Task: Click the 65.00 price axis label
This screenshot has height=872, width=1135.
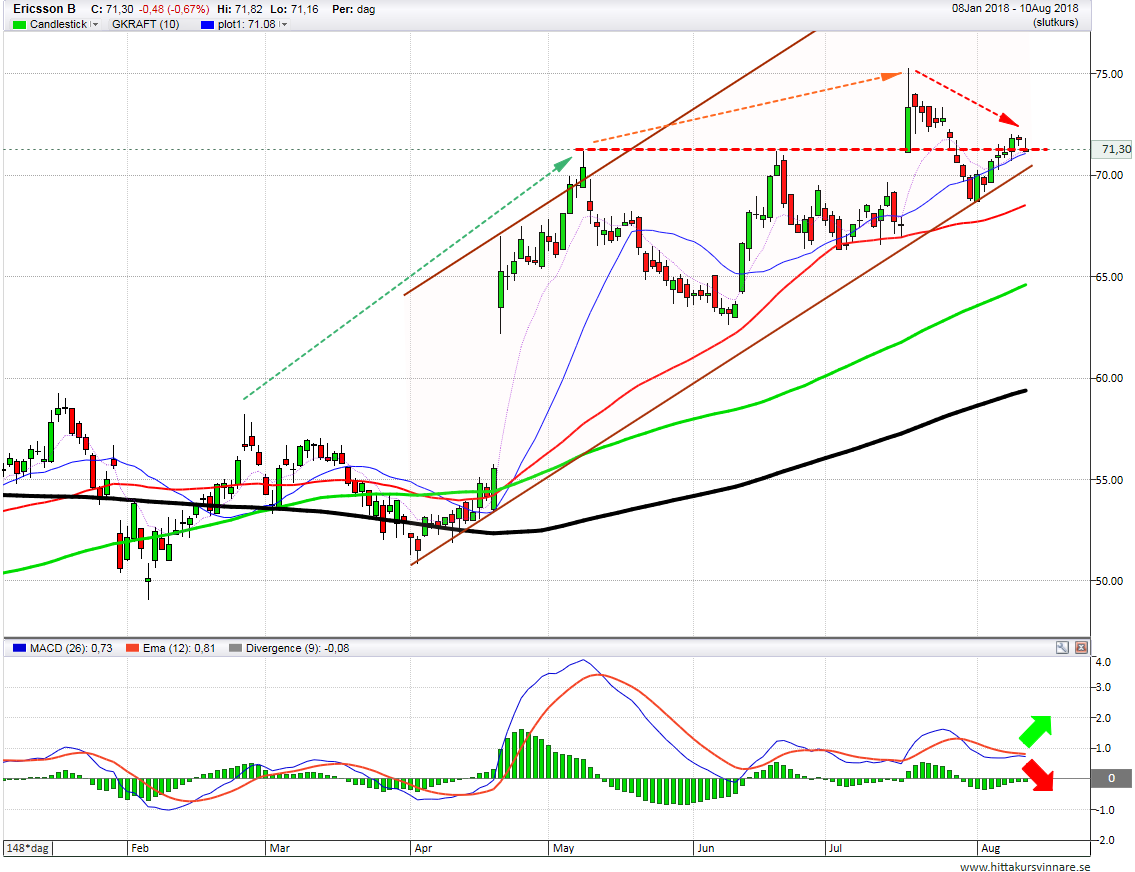Action: click(x=1109, y=277)
